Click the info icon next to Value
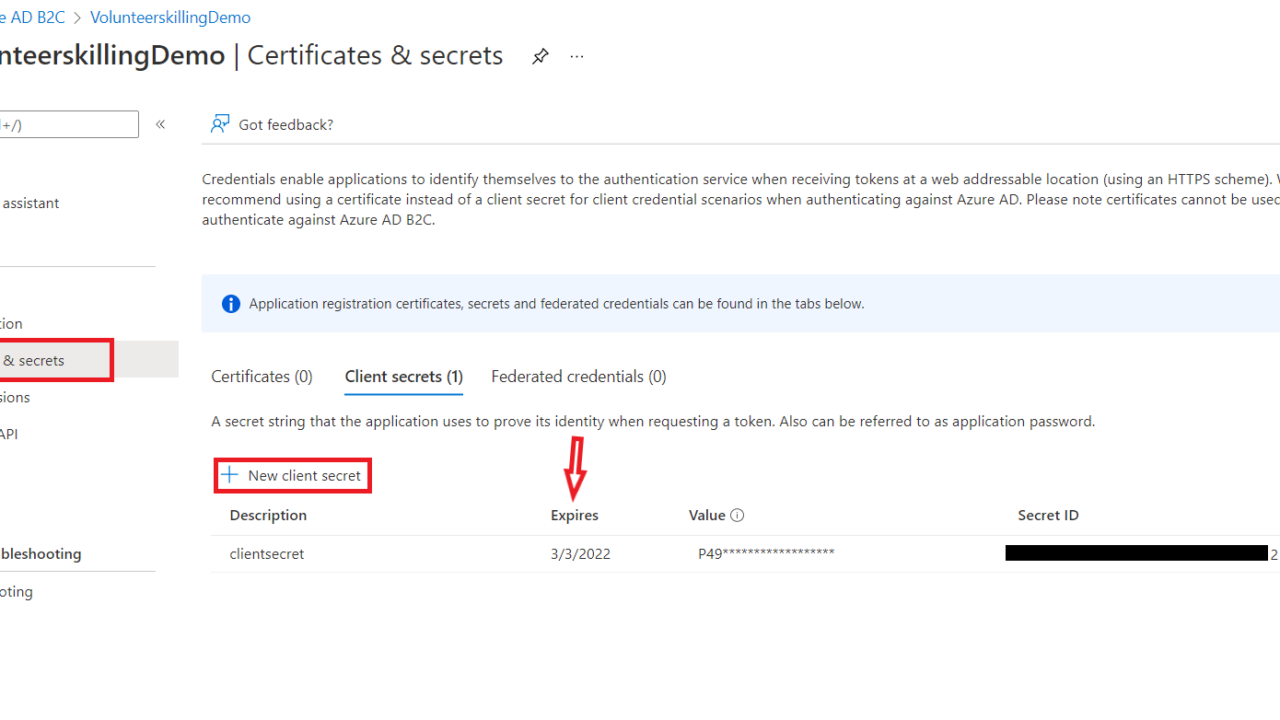Image resolution: width=1280 pixels, height=720 pixels. [x=738, y=516]
